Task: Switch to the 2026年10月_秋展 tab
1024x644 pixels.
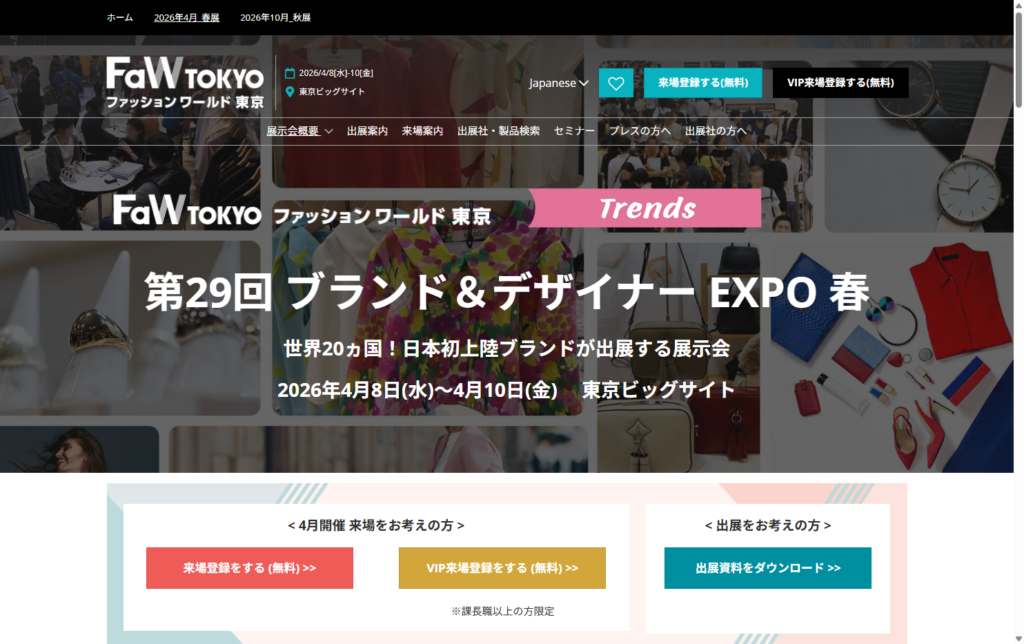Action: (x=275, y=18)
